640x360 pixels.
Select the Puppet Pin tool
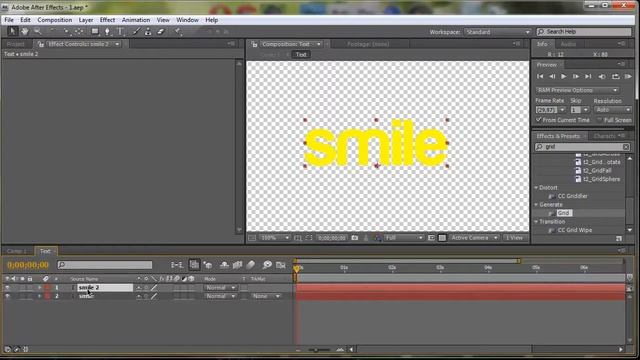click(x=178, y=31)
